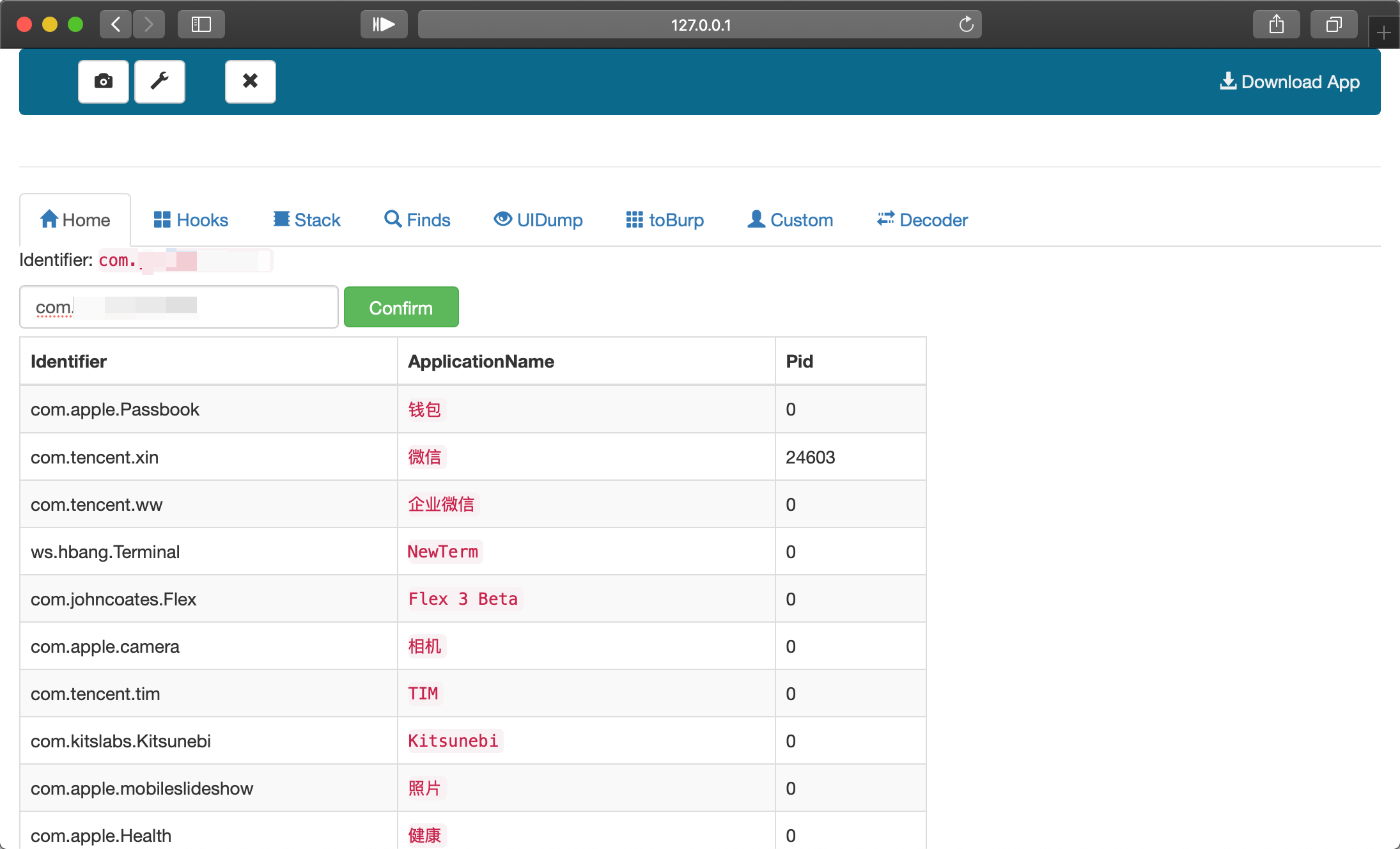Switch to the Hooks tab
This screenshot has width=1400, height=849.
tap(191, 220)
